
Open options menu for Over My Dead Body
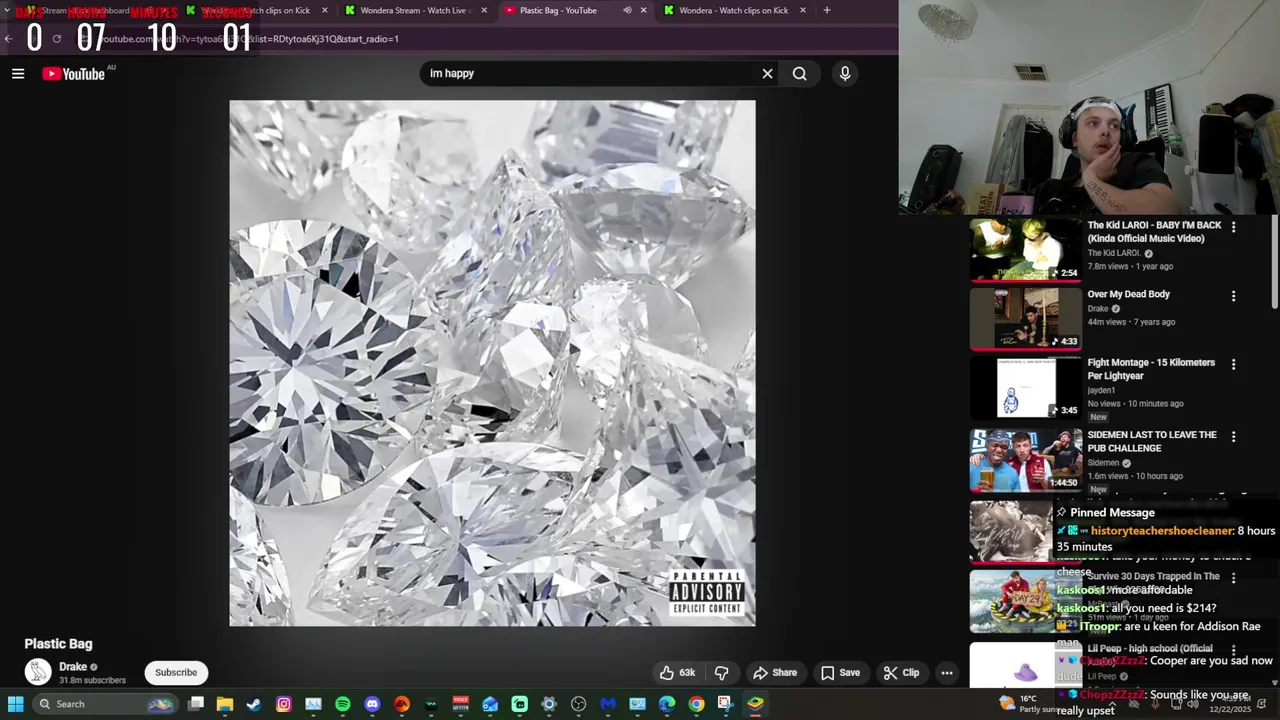click(1233, 296)
